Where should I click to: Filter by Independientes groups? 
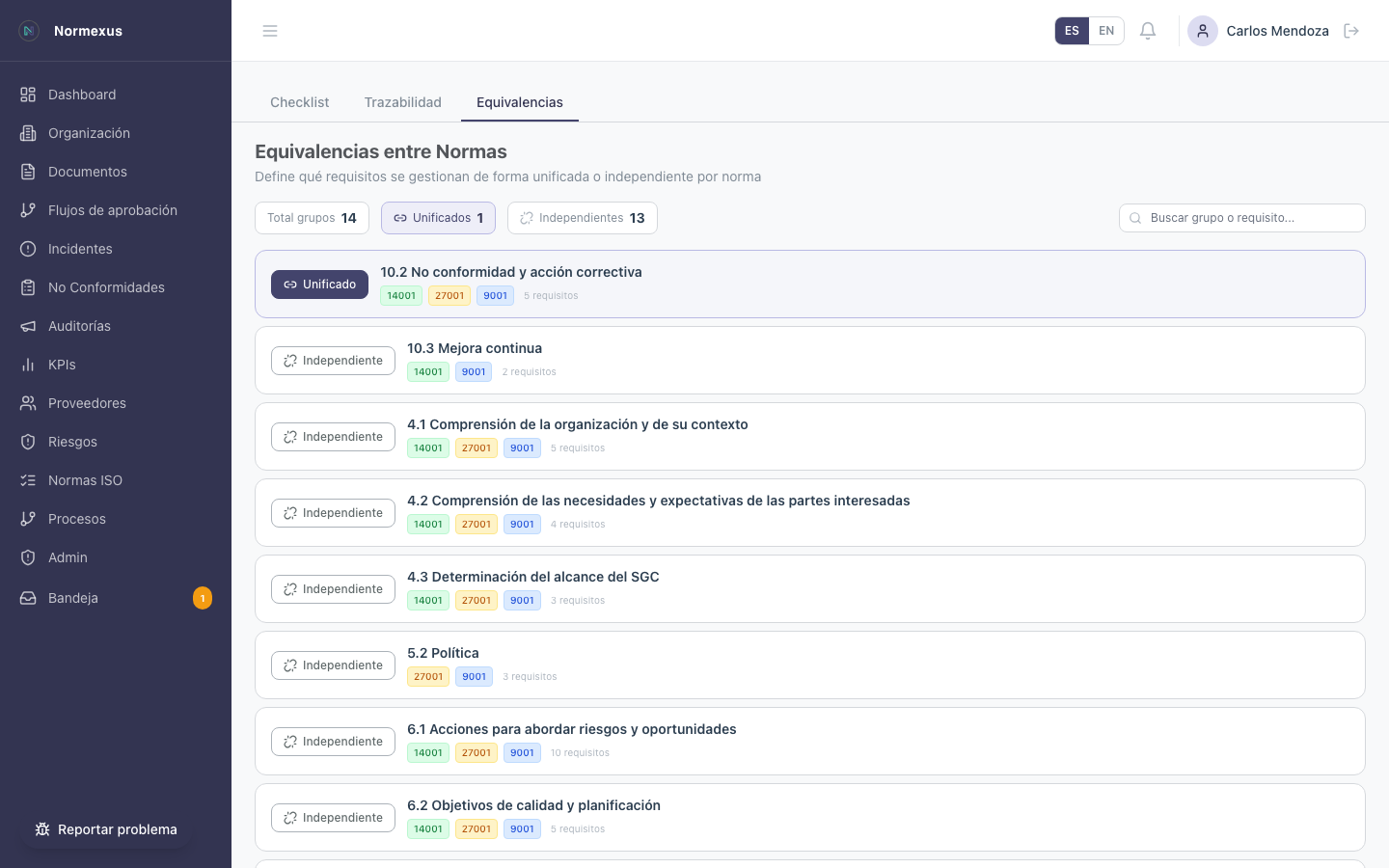582,218
